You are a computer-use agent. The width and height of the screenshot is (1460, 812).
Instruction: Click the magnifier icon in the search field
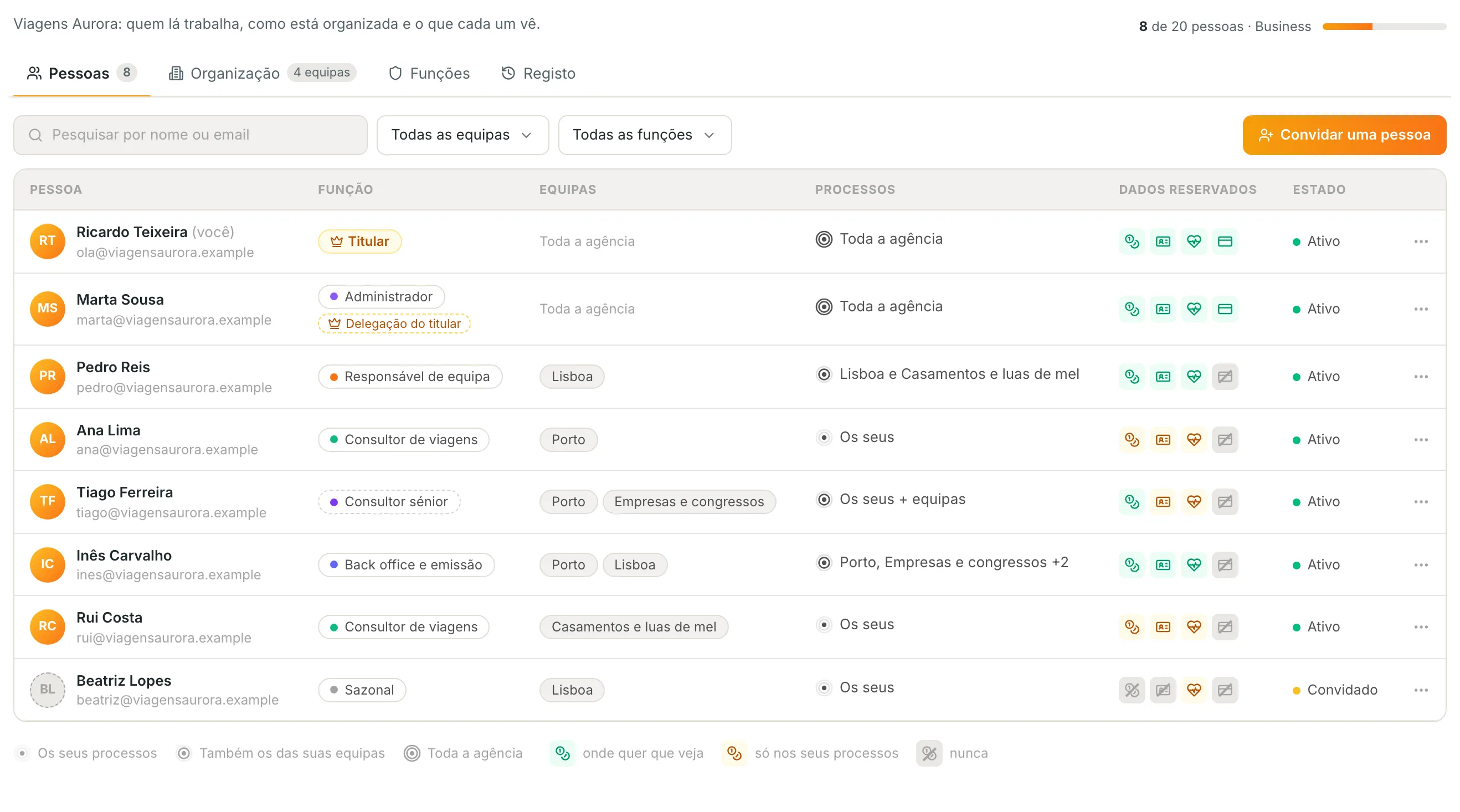pyautogui.click(x=35, y=135)
